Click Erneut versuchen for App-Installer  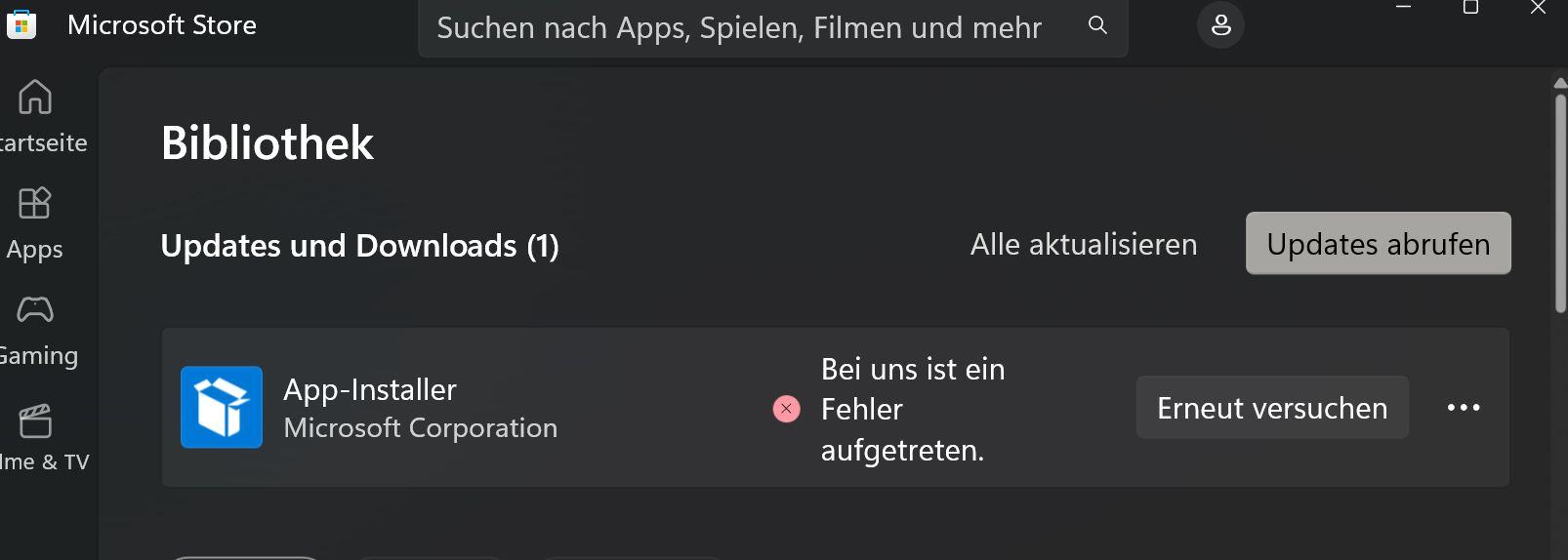click(1272, 407)
